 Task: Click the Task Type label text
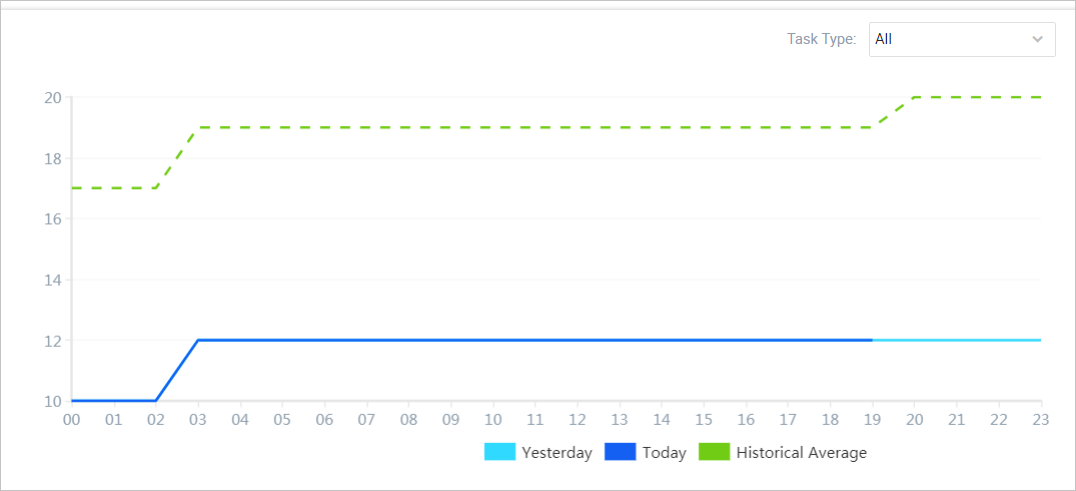coord(821,39)
